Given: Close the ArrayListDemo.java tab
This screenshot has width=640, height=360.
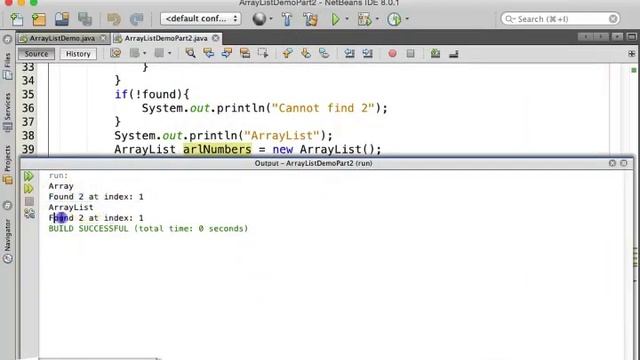Looking at the screenshot, I should click(103, 38).
